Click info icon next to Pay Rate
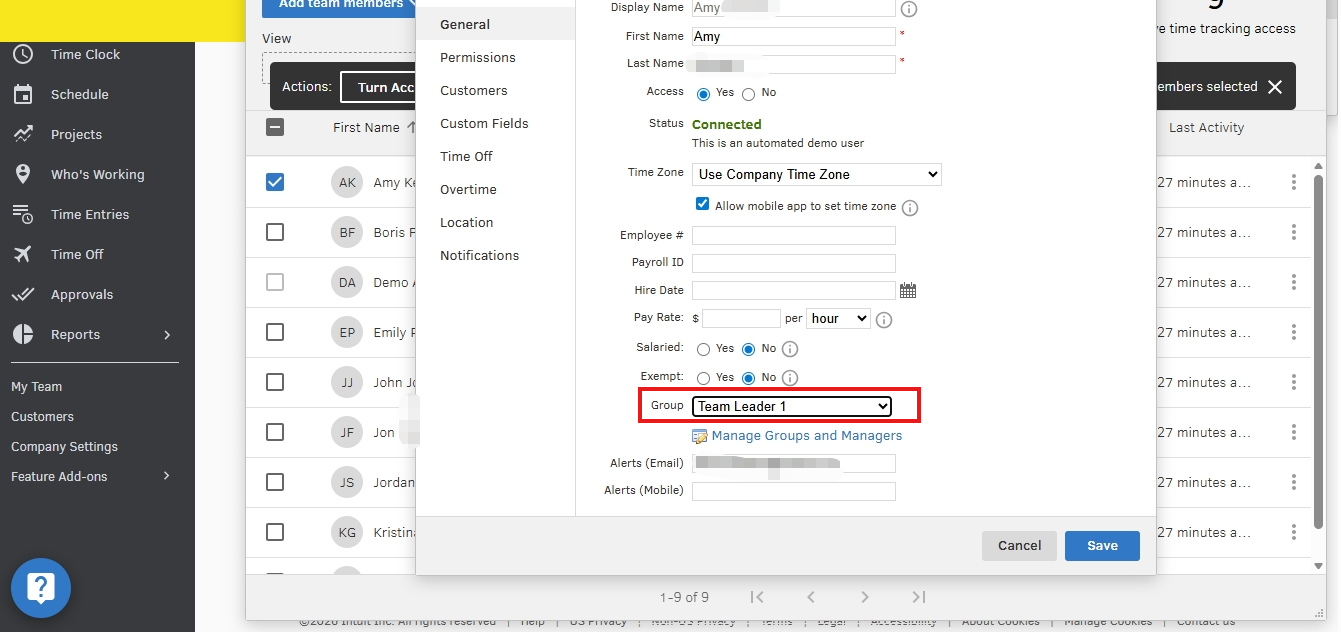 [884, 320]
